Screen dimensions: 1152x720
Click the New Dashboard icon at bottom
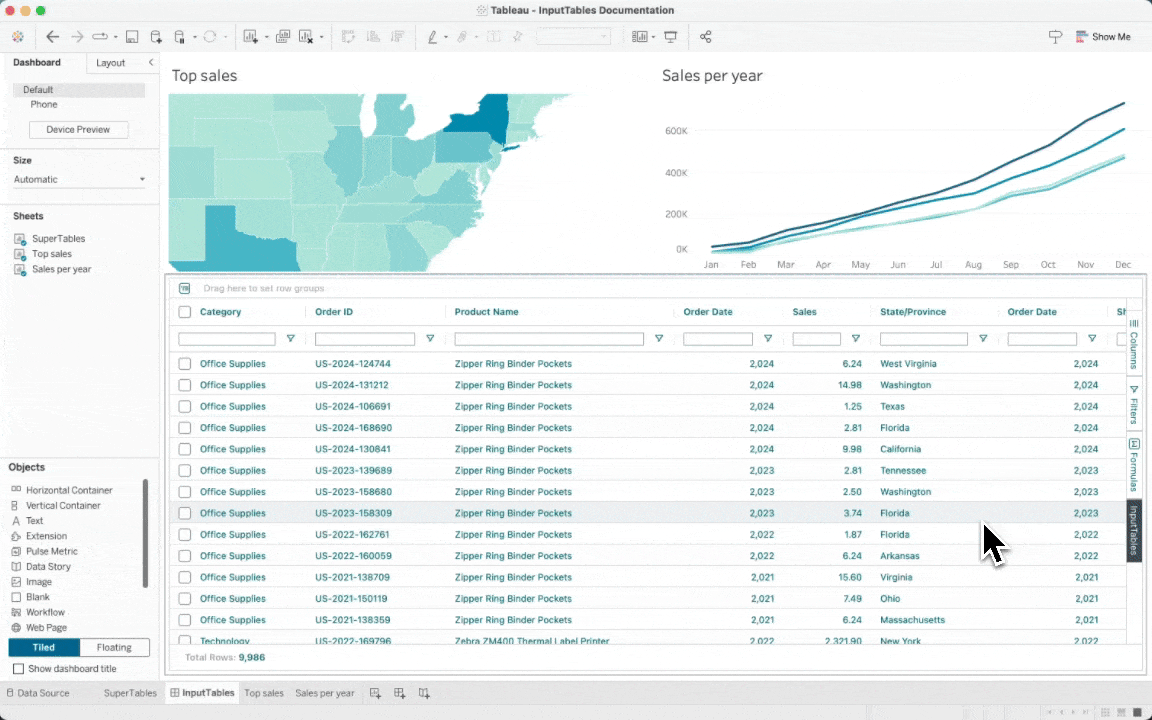[400, 693]
